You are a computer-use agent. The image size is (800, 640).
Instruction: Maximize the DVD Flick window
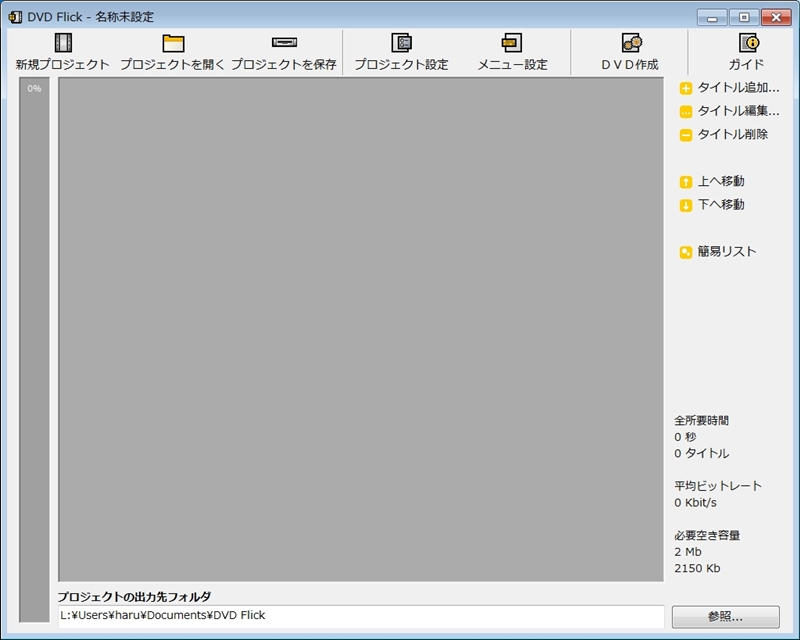click(744, 17)
